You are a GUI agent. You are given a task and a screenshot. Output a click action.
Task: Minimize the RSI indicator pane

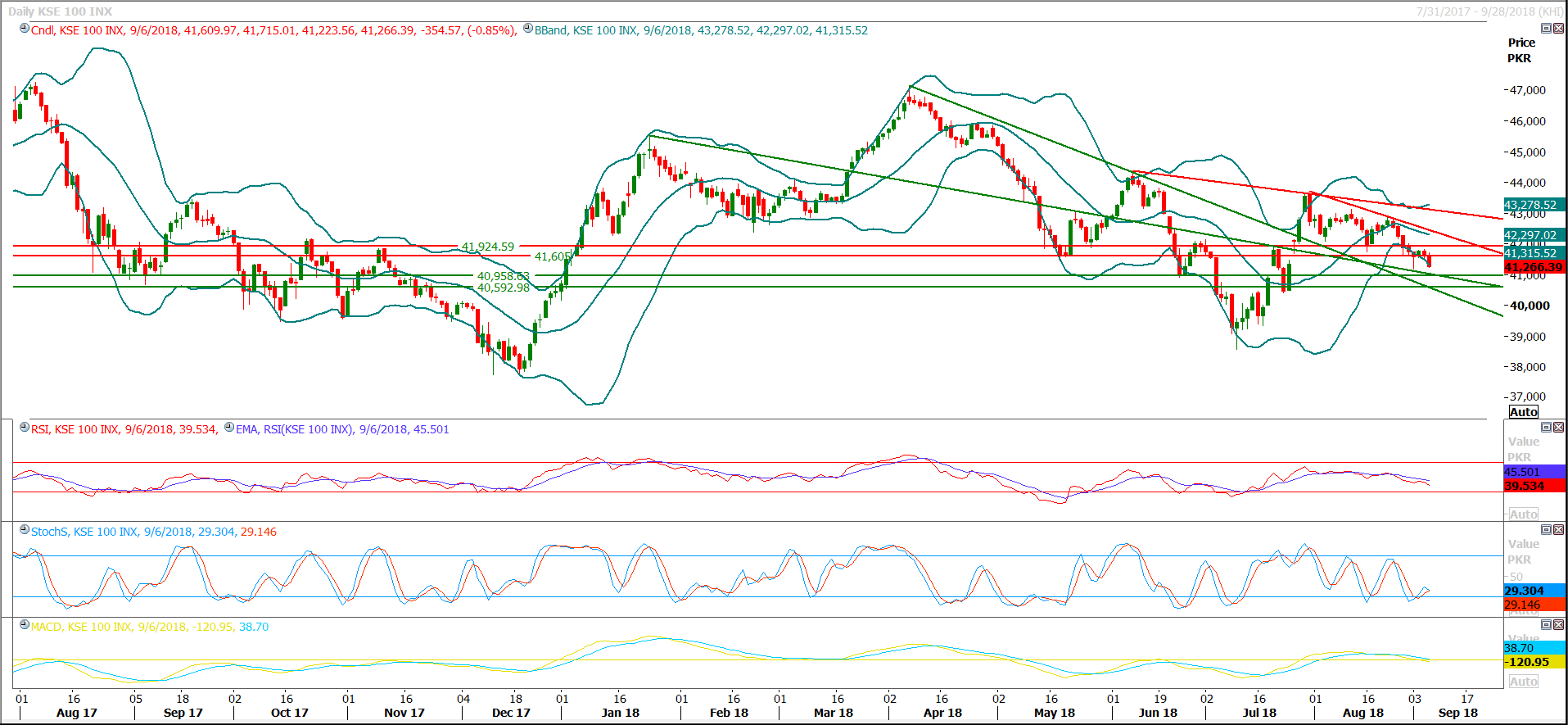pyautogui.click(x=1546, y=427)
